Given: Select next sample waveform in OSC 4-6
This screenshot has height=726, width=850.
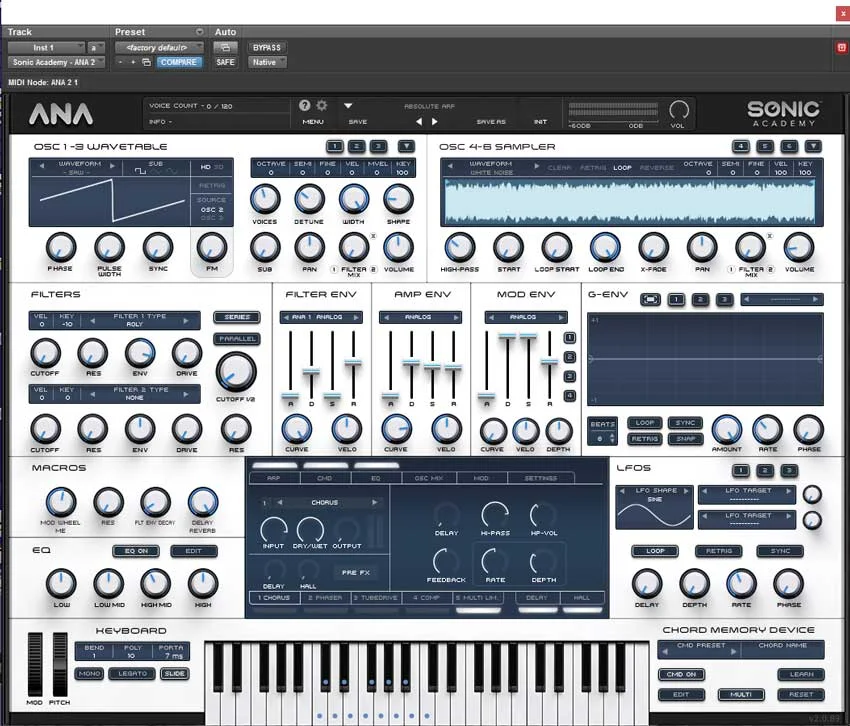Looking at the screenshot, I should coord(537,166).
